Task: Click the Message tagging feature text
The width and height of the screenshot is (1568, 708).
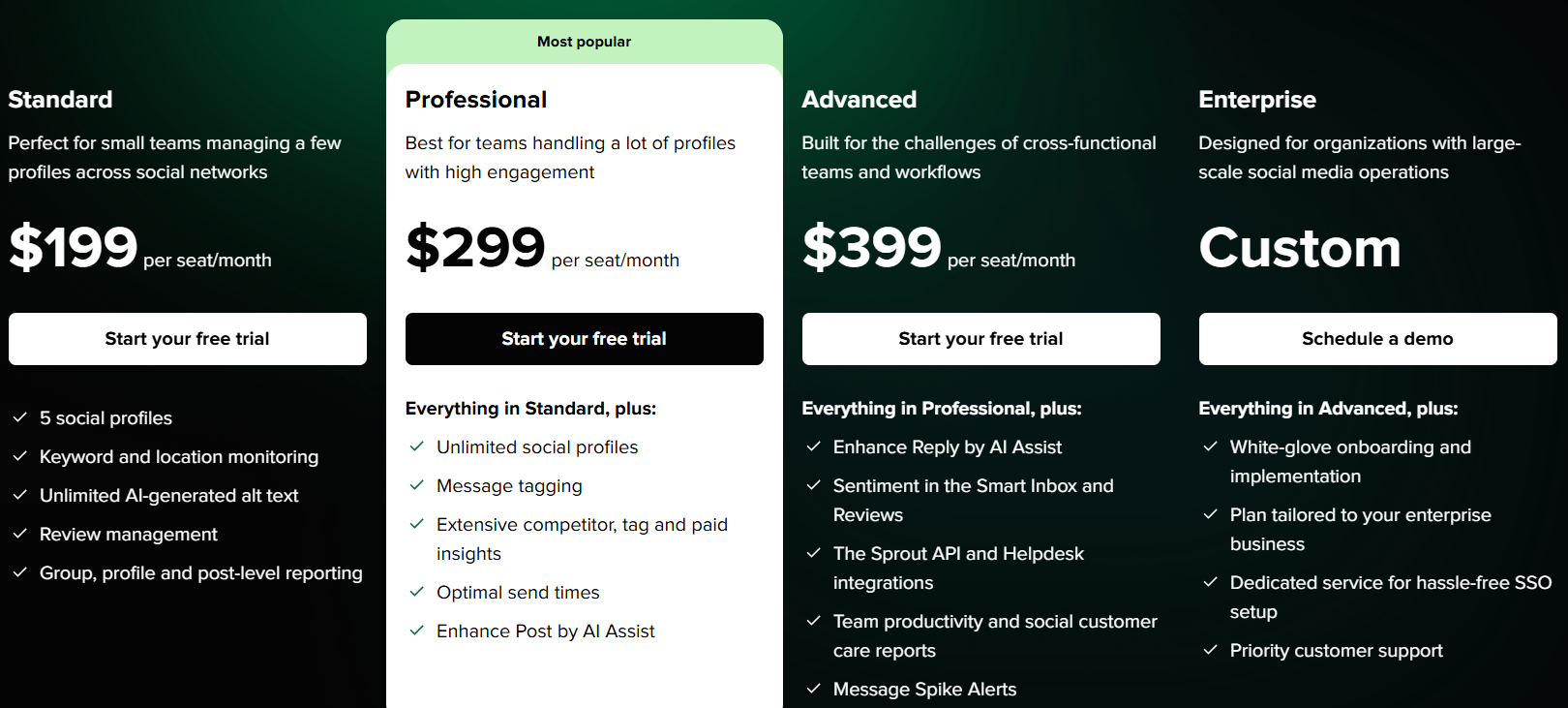Action: coord(509,485)
